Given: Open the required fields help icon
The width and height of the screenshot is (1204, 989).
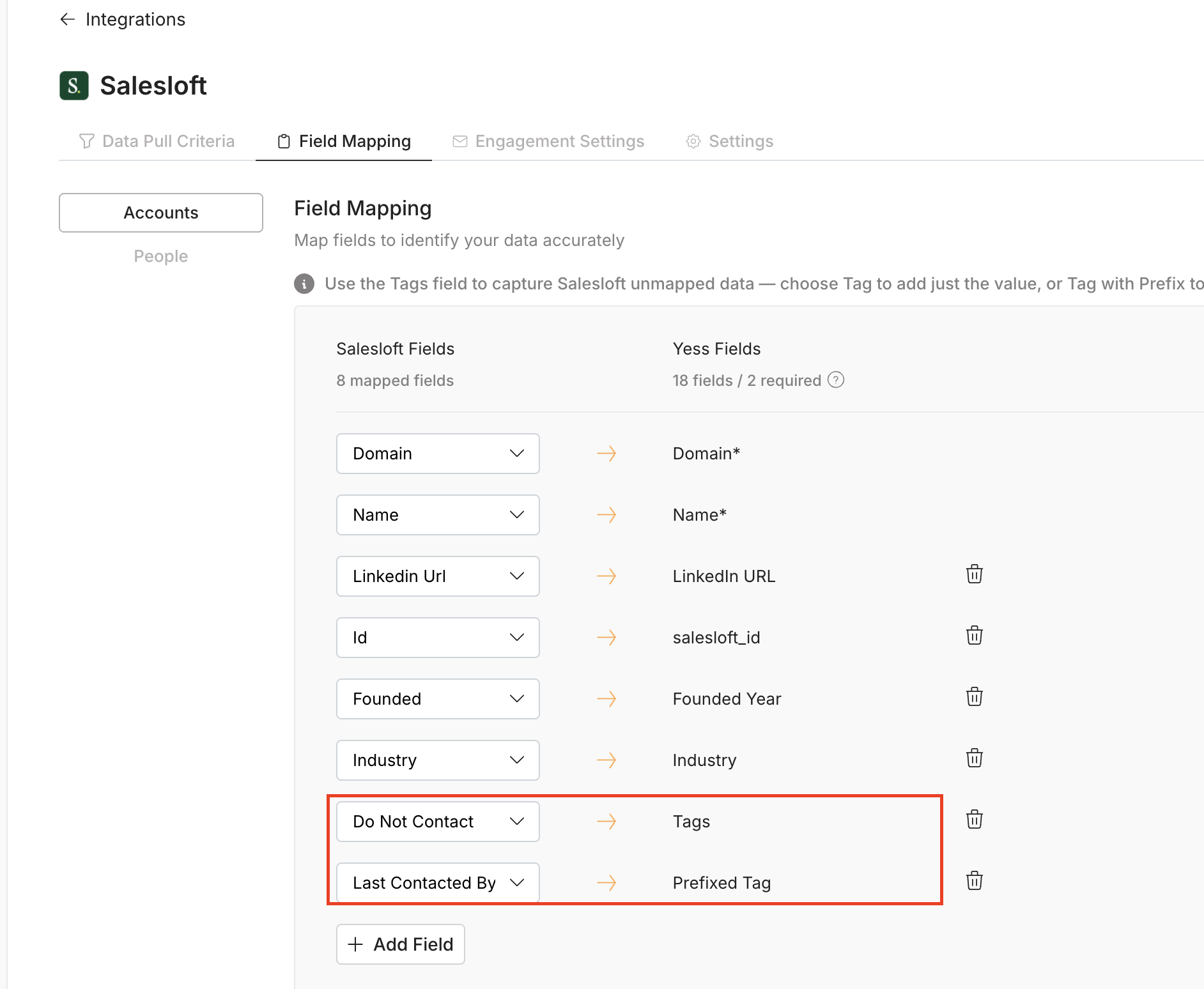Looking at the screenshot, I should [836, 380].
